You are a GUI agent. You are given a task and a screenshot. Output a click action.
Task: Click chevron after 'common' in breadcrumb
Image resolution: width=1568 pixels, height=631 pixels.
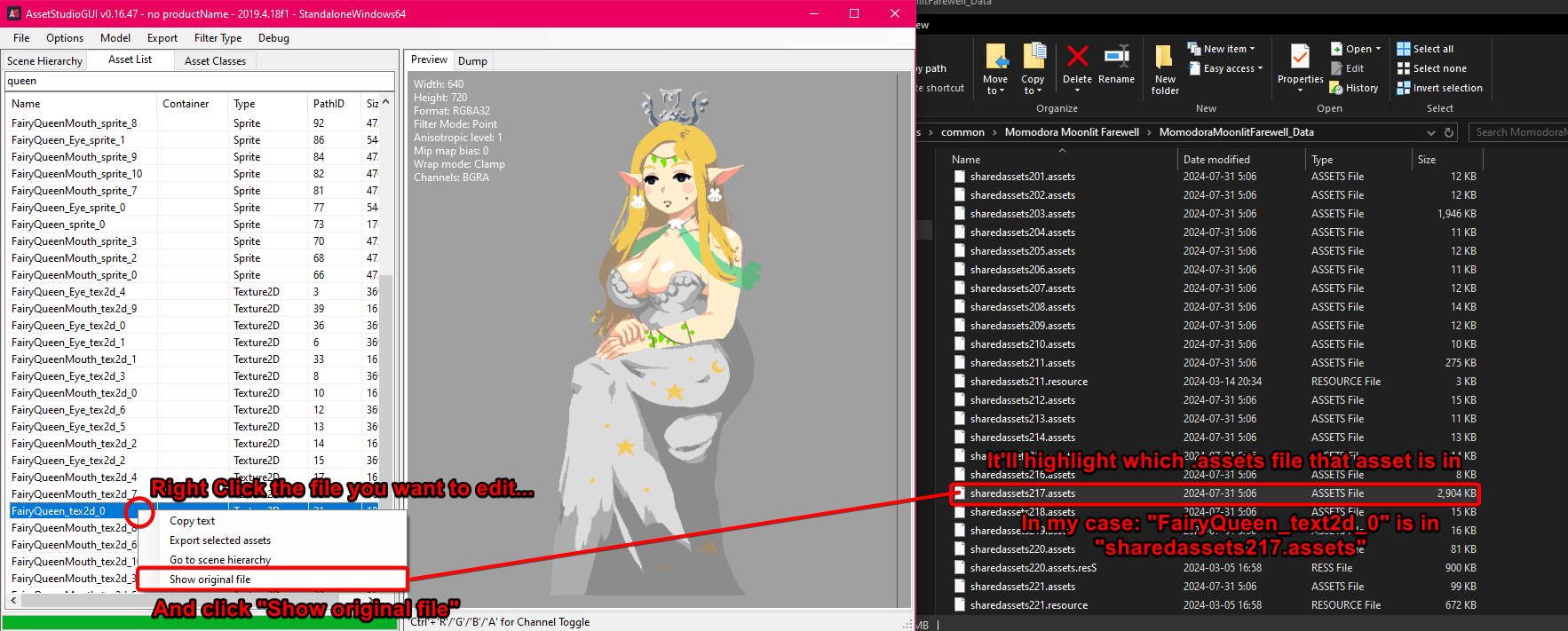pos(994,132)
